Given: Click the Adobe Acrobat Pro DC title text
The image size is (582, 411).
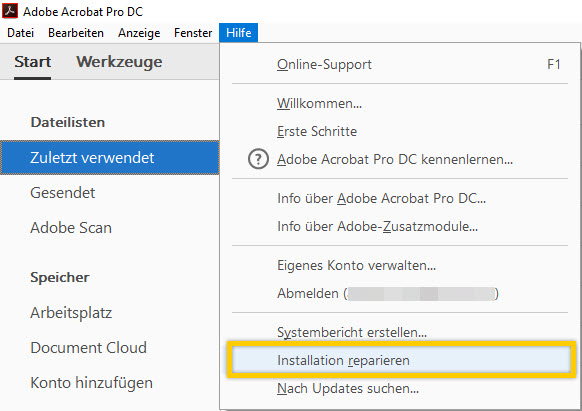Looking at the screenshot, I should (83, 12).
